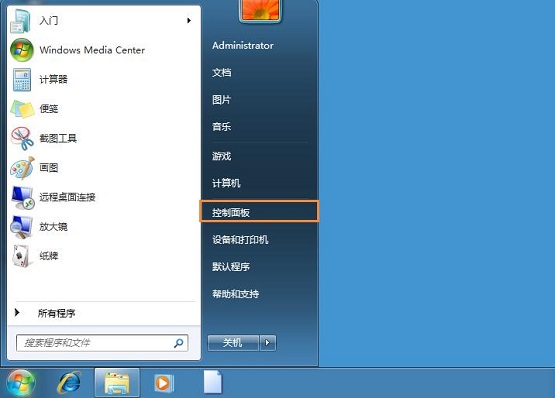This screenshot has width=555, height=398.
Task: Select the 放大镜 text label
Action: [x=53, y=226]
